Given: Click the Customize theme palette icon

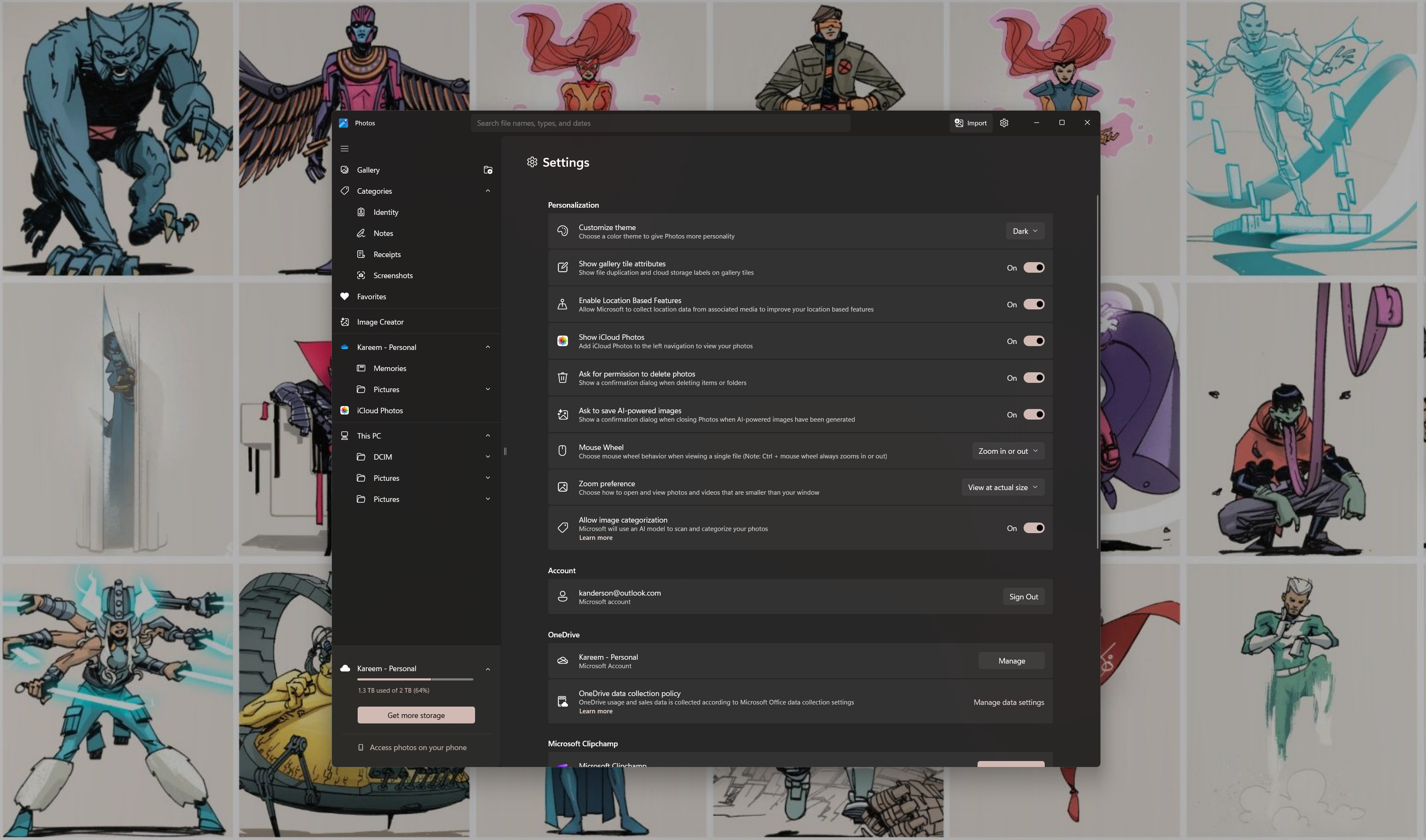Looking at the screenshot, I should (x=562, y=231).
